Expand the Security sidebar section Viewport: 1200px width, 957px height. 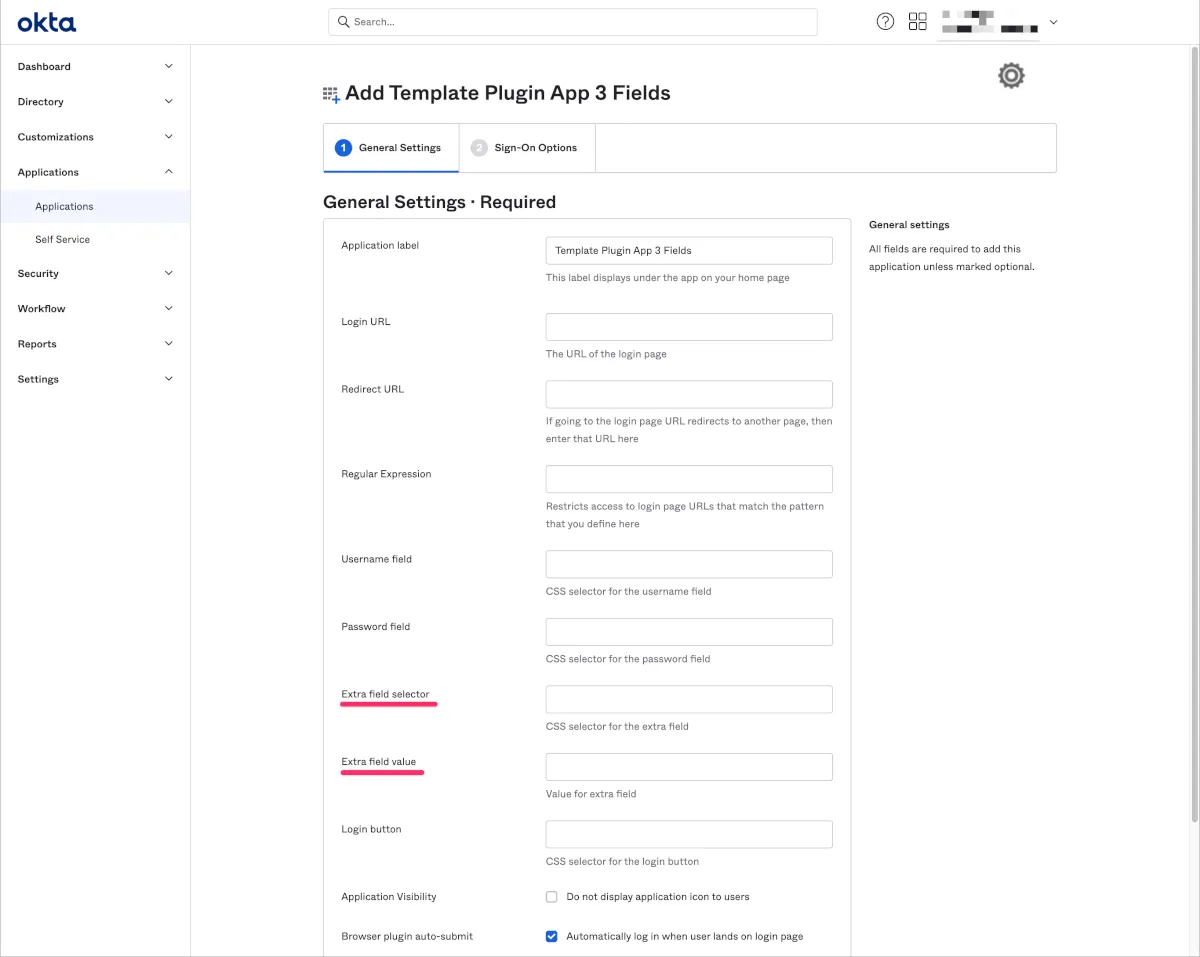168,274
